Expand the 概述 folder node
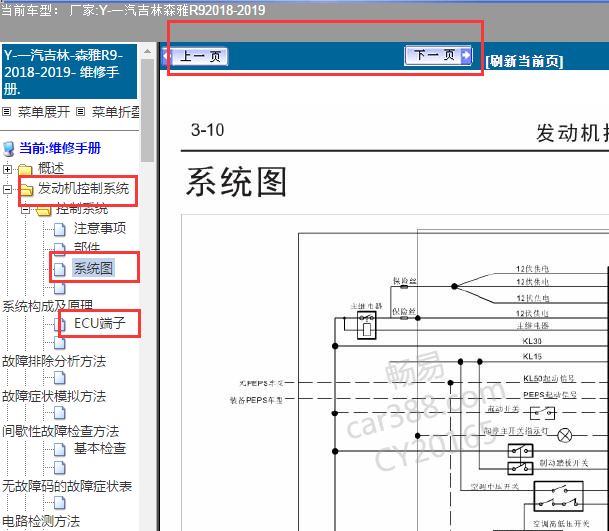This screenshot has width=609, height=531. (x=7, y=169)
